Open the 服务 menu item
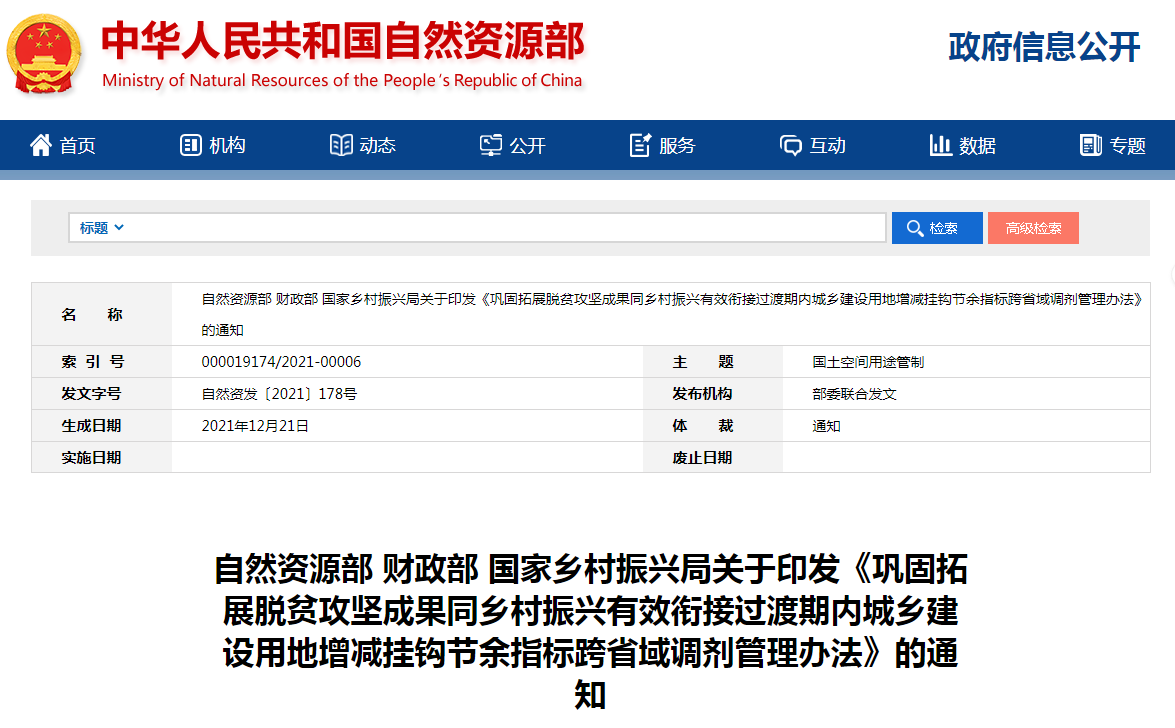 click(662, 145)
